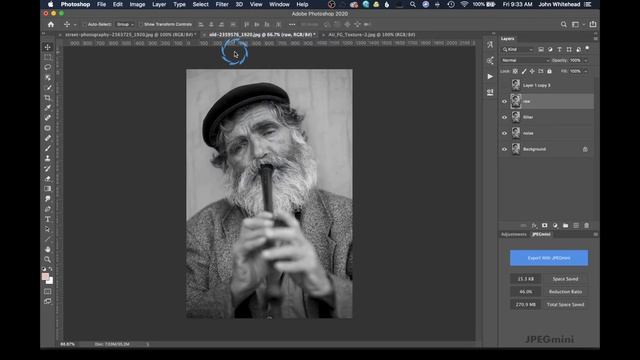Viewport: 640px width, 360px height.
Task: Toggle Quick Mask mode
Action: (x=48, y=291)
